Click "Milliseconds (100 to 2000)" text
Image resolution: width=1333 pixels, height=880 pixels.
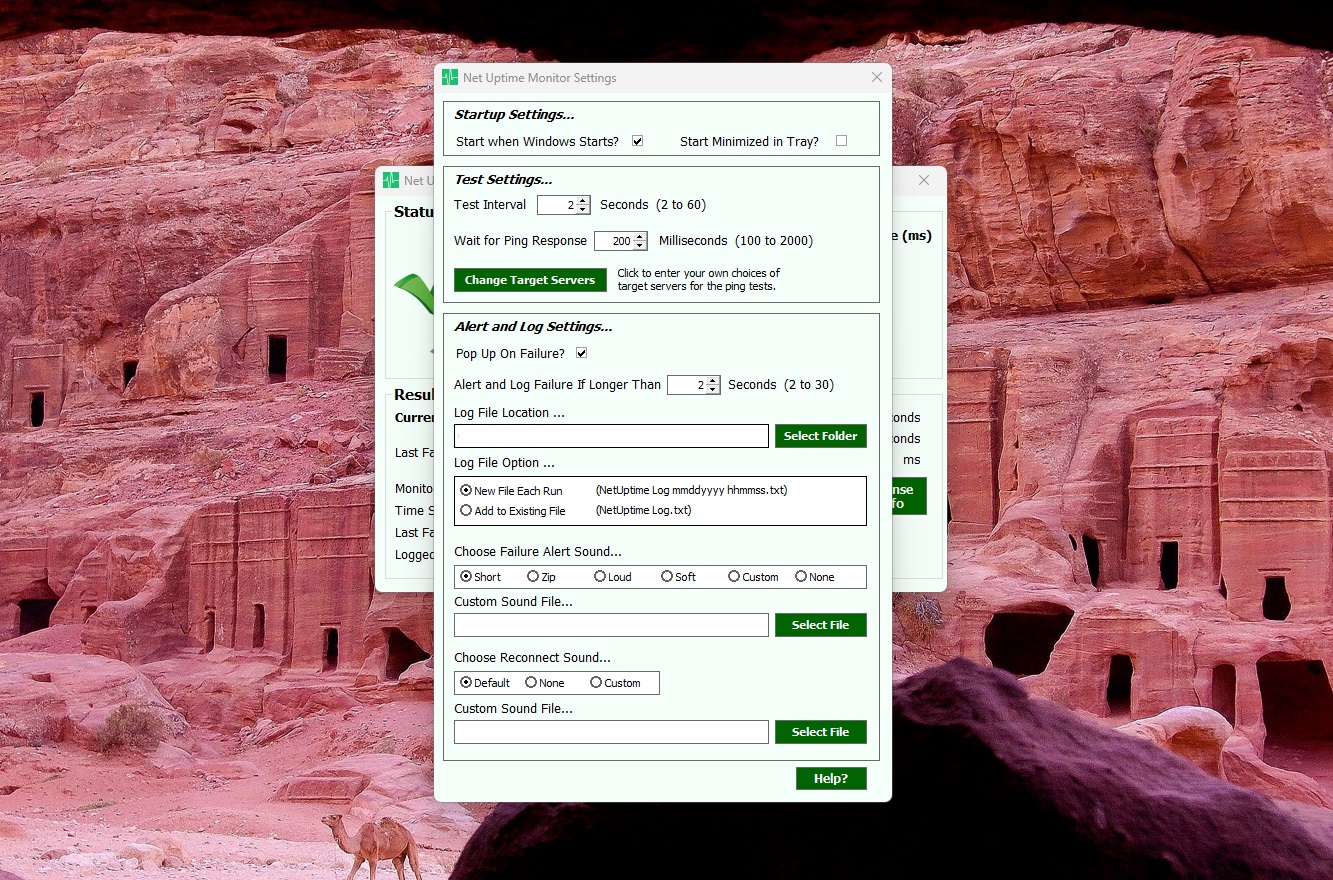736,241
